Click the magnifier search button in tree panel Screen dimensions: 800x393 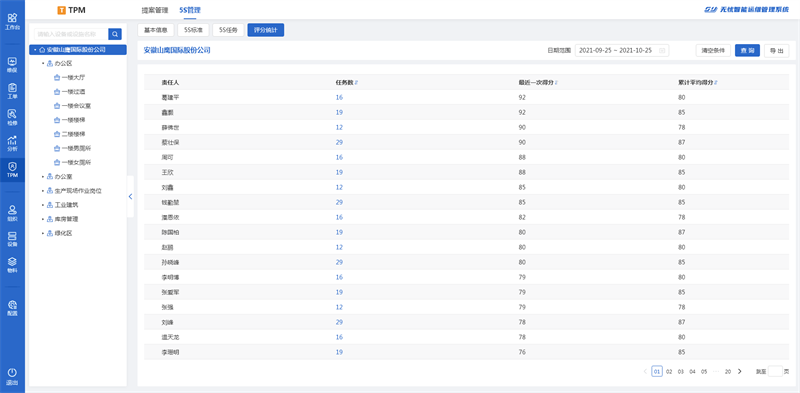[x=115, y=34]
